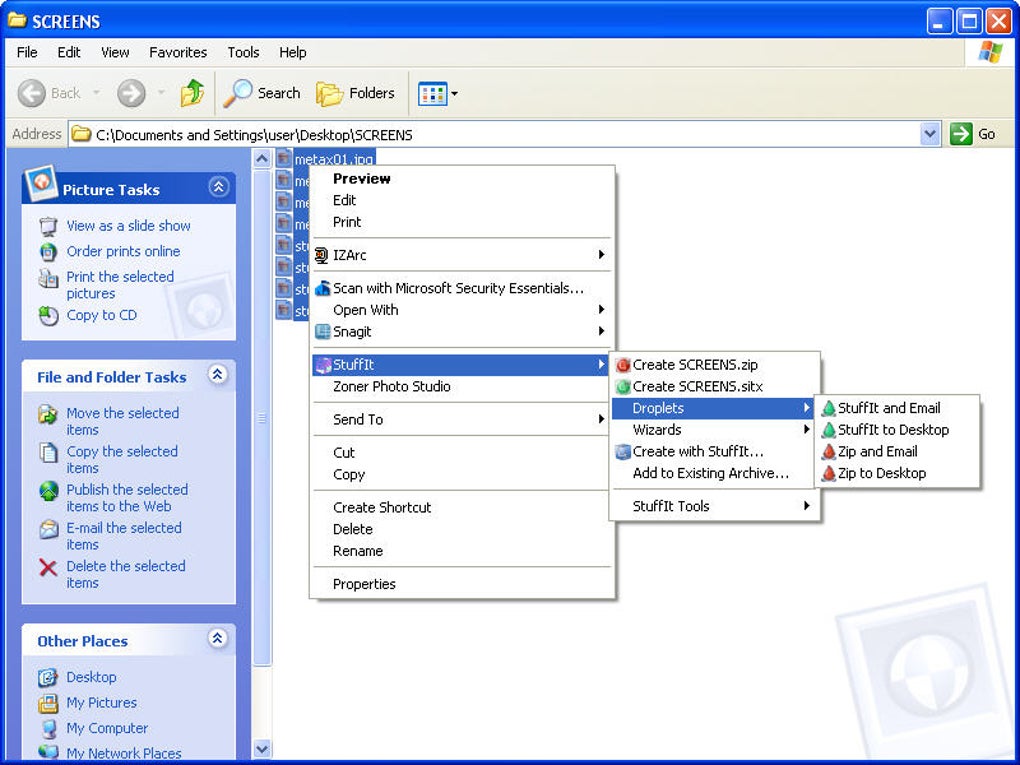1020x765 pixels.
Task: Select Zip to Desktop droplet
Action: tap(897, 474)
